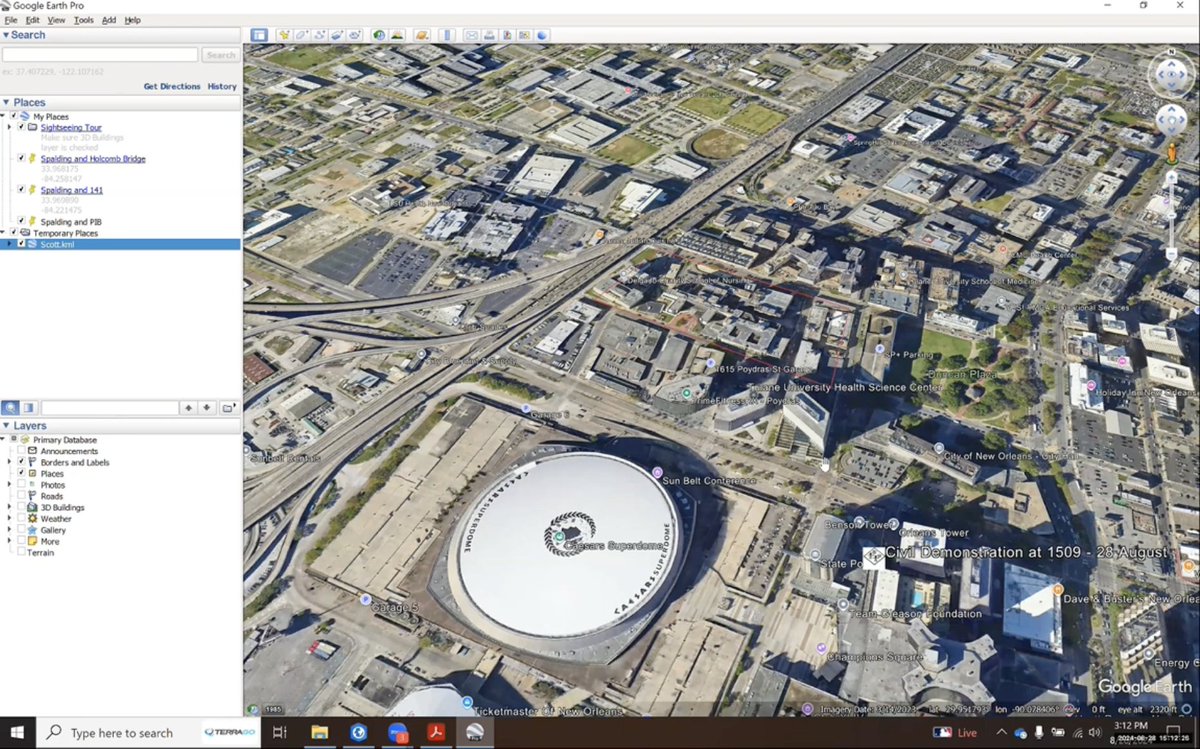Screen dimensions: 1200x749
Task: Open the planet switcher toolbar icon
Action: point(422,35)
